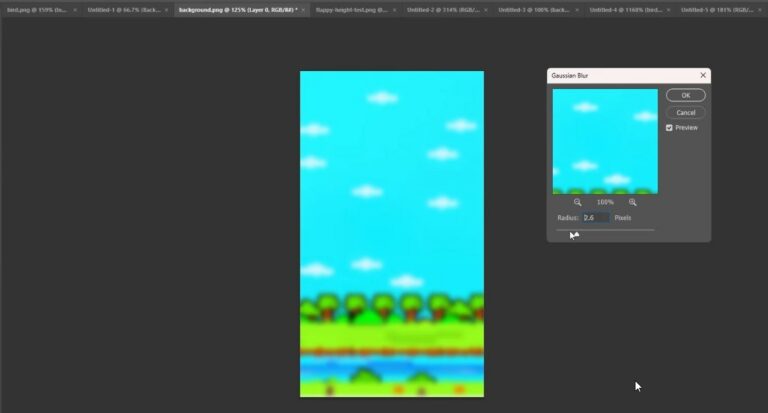Disable the Preview checkbox
Image resolution: width=768 pixels, height=413 pixels.
point(669,128)
